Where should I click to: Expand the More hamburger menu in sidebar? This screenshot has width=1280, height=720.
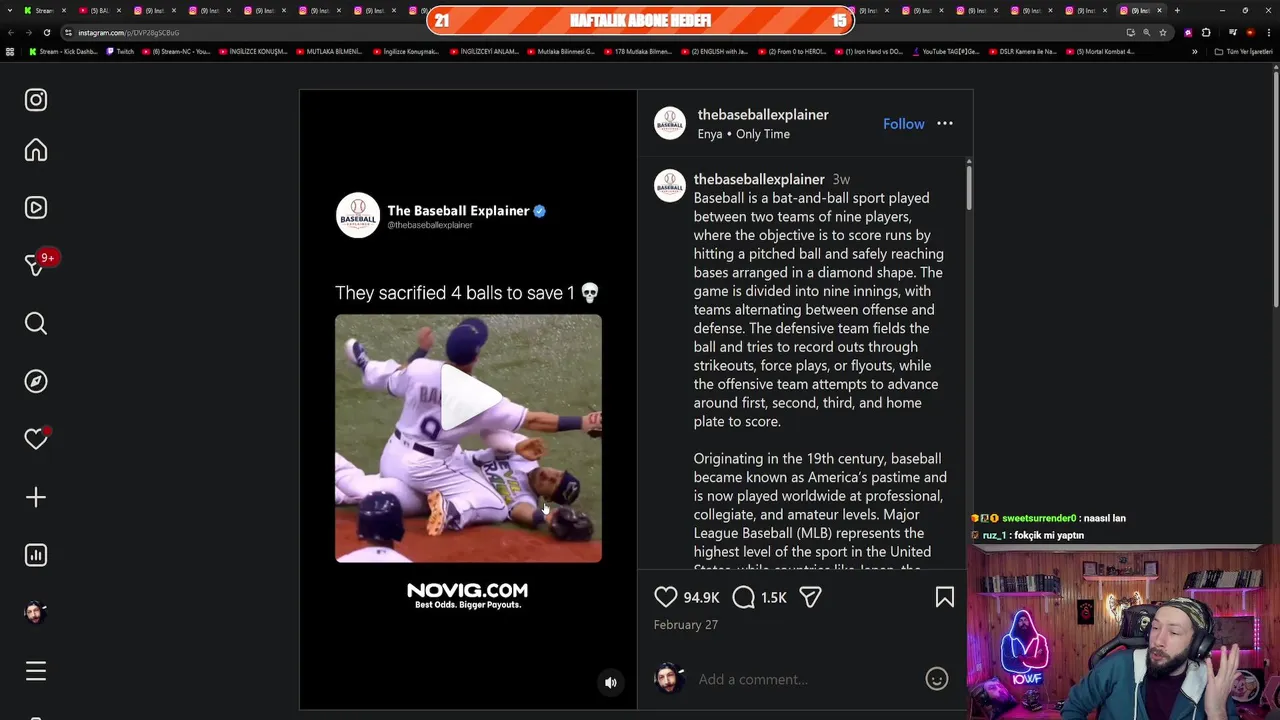click(x=36, y=671)
